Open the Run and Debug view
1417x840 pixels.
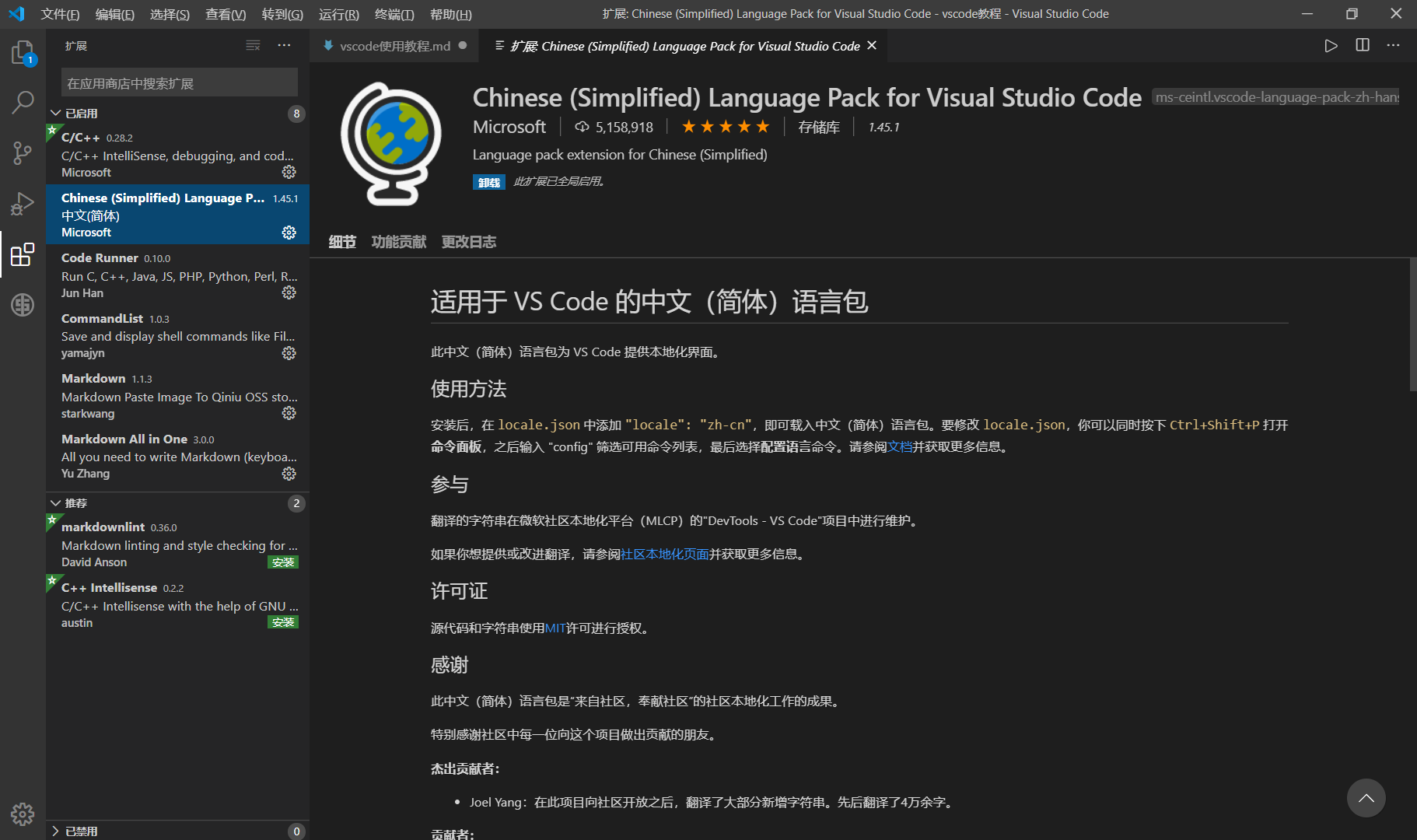23,203
